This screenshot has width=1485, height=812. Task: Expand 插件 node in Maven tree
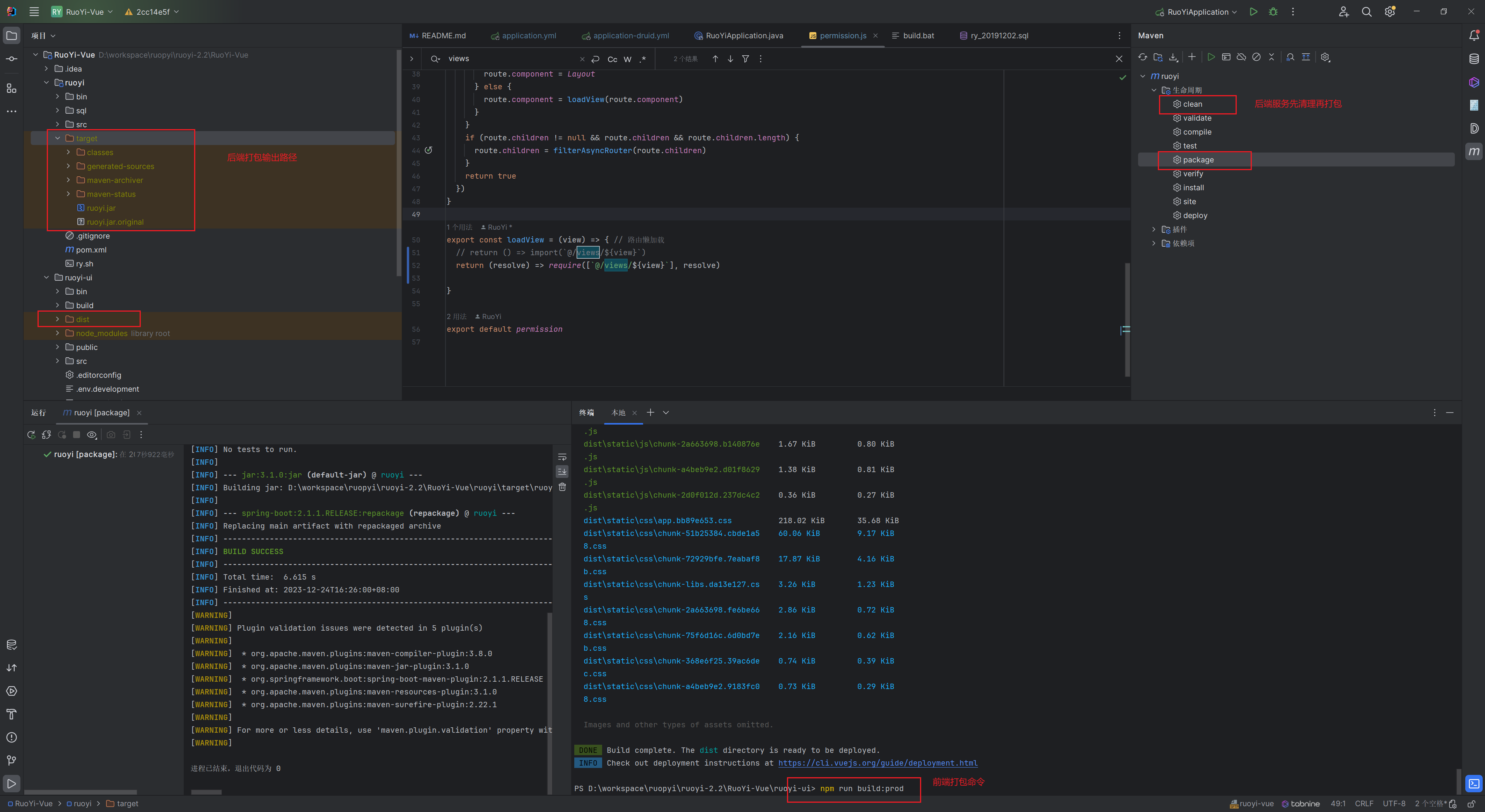point(1154,229)
